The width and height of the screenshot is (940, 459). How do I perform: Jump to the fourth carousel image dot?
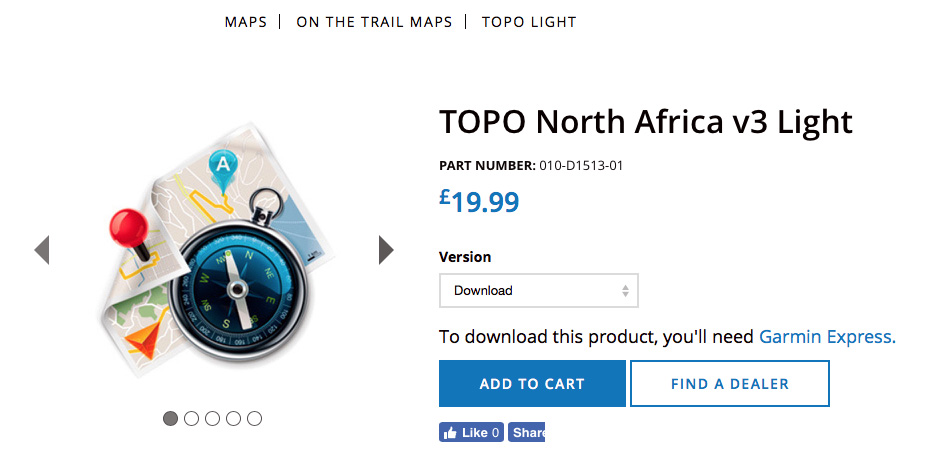pos(233,418)
